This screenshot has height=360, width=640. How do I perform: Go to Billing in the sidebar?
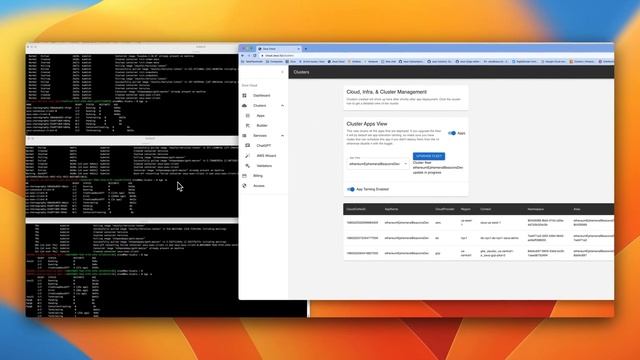coord(258,176)
